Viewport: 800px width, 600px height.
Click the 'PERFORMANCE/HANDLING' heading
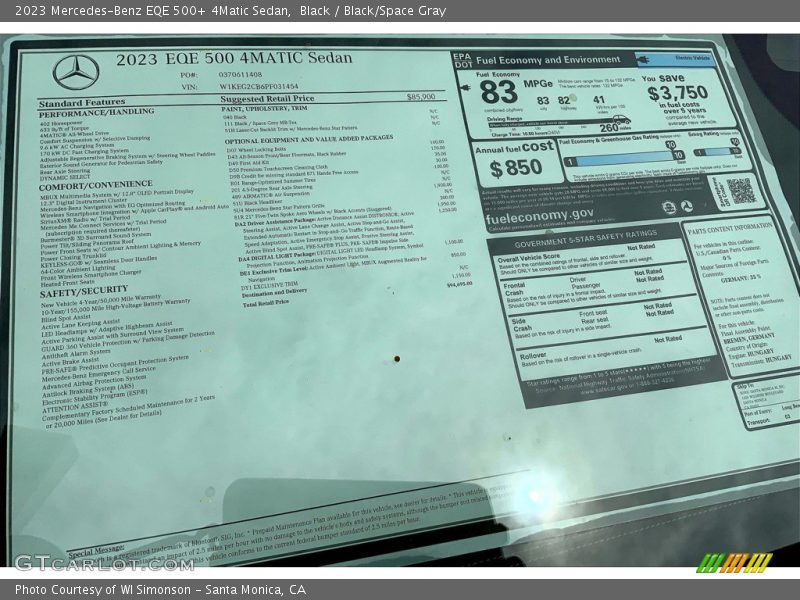click(x=96, y=112)
